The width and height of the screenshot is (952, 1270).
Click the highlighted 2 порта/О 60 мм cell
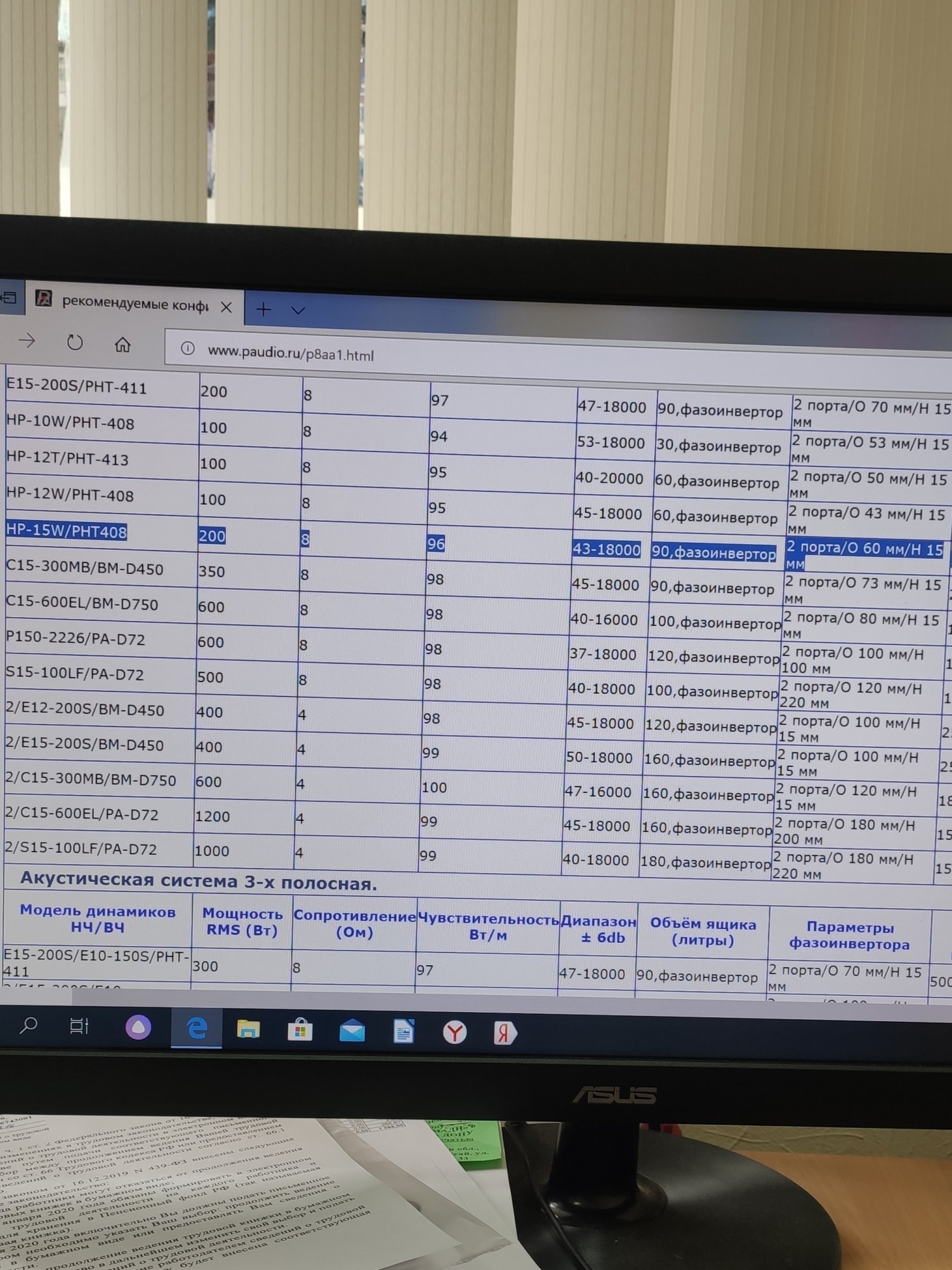(865, 555)
